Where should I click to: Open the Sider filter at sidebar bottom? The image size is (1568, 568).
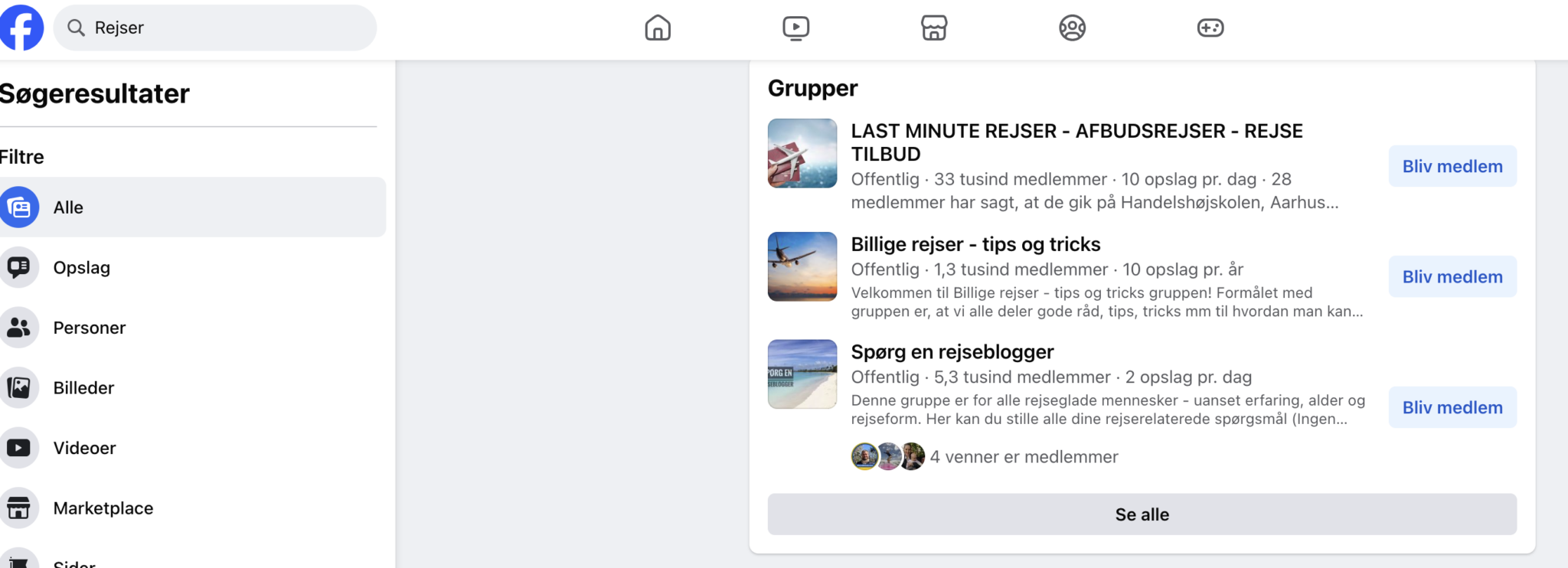tap(73, 563)
